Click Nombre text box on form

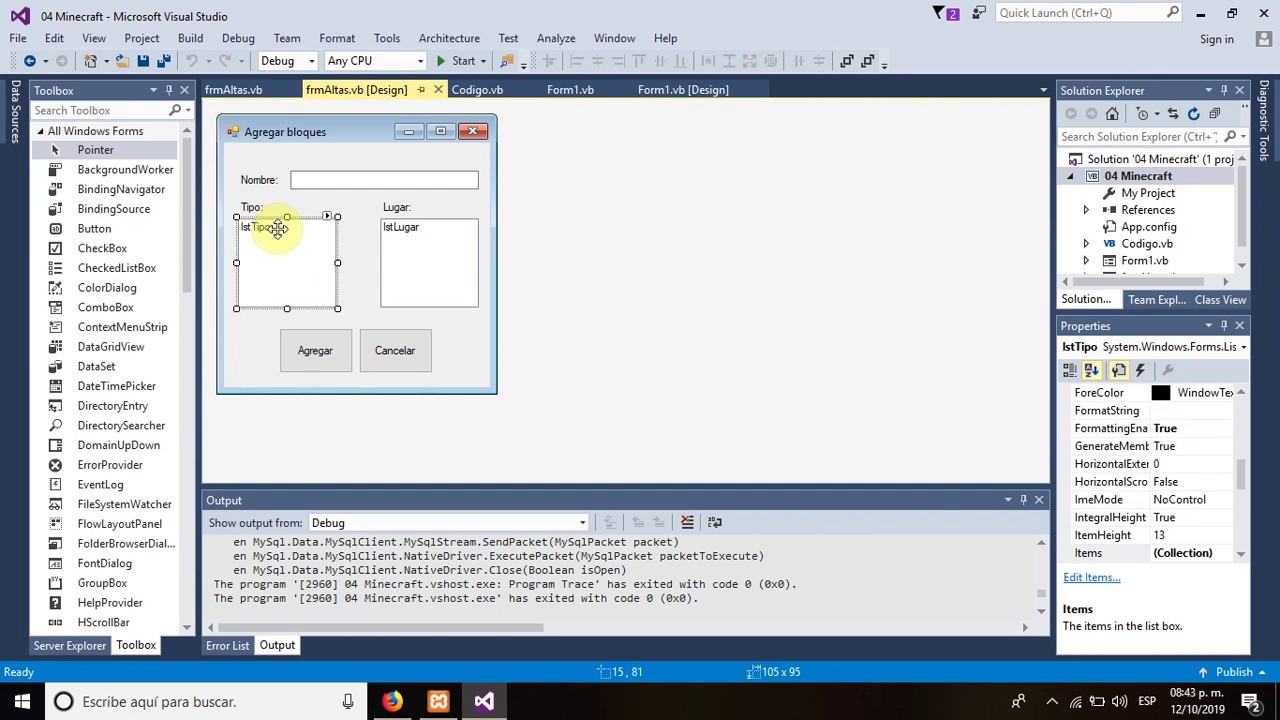tap(384, 180)
